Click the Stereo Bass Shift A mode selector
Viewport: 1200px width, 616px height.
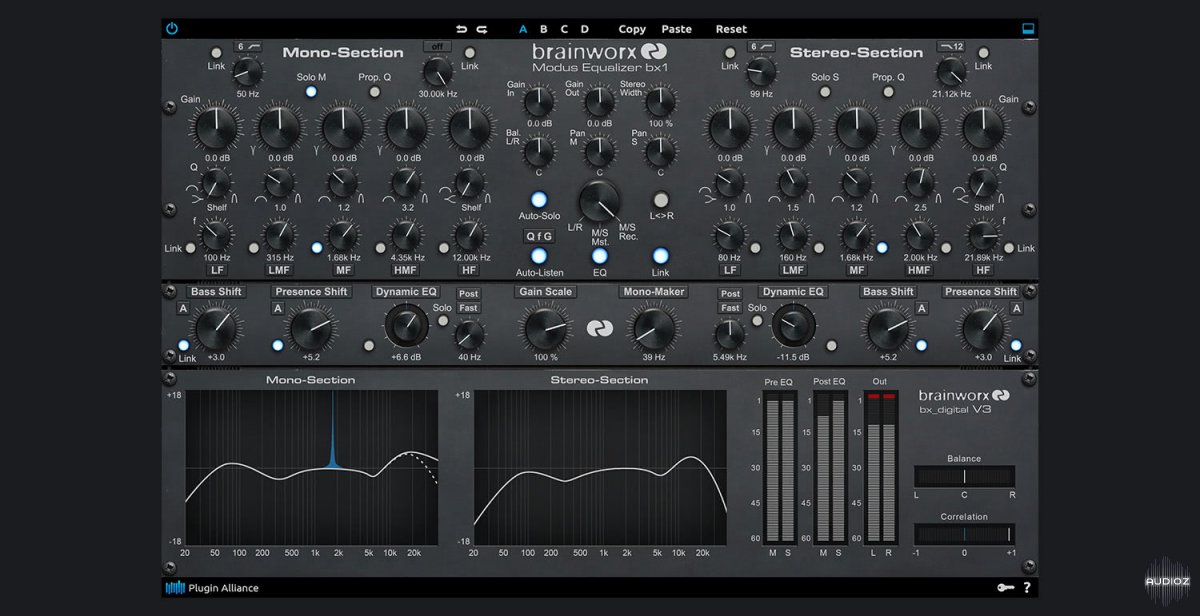[x=922, y=309]
